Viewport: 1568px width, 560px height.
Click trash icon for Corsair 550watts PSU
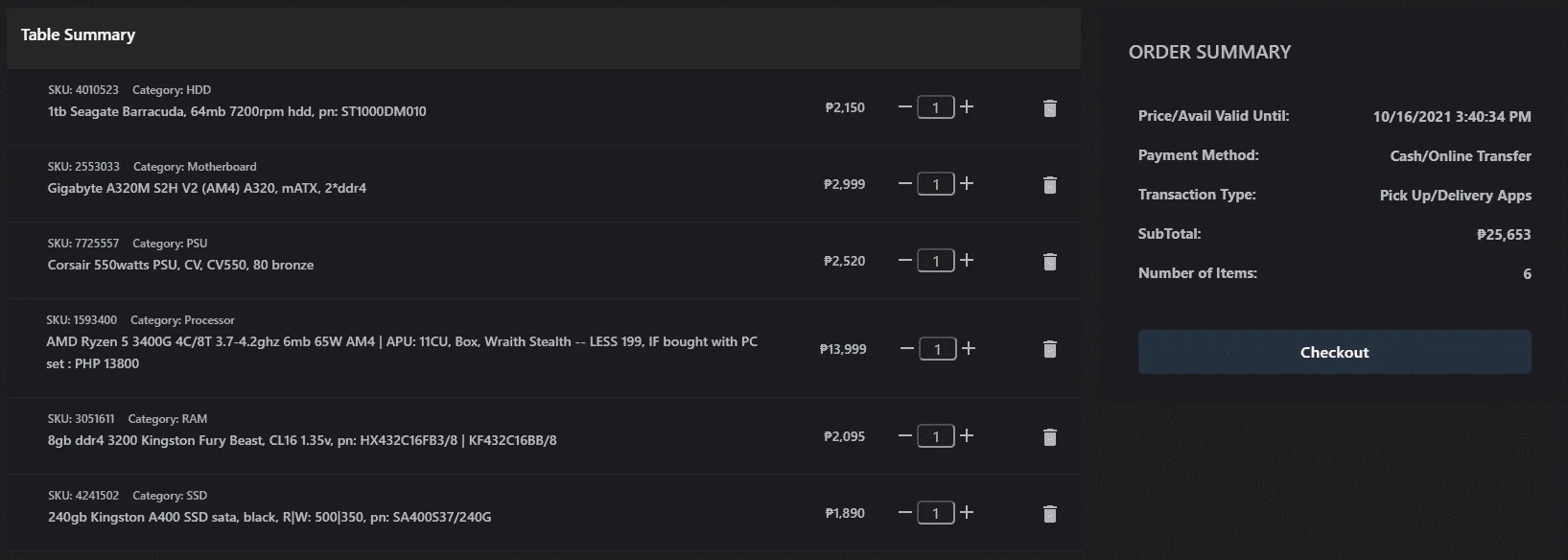(x=1049, y=262)
